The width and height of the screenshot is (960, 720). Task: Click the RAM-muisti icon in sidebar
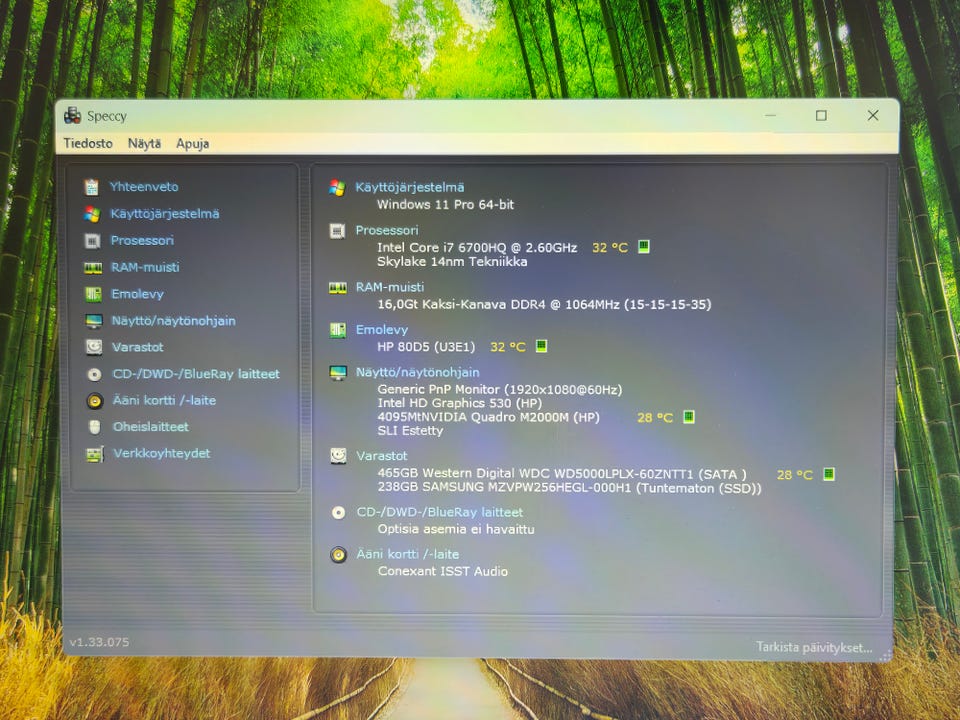pos(93,268)
